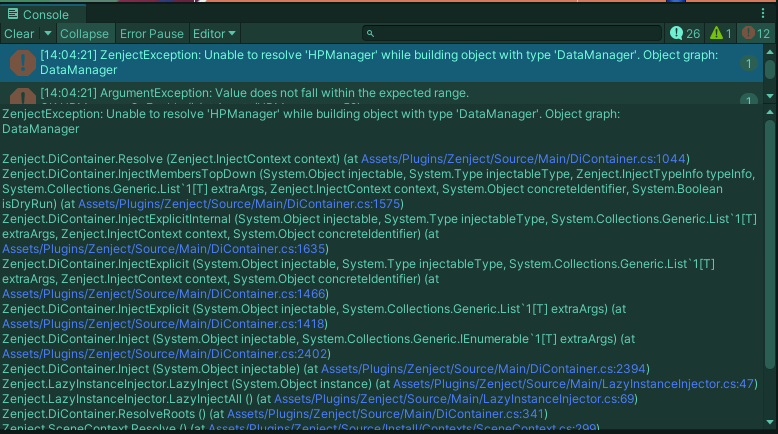Image resolution: width=778 pixels, height=434 pixels.
Task: Click detail pane scroll up arrow
Action: [770, 112]
